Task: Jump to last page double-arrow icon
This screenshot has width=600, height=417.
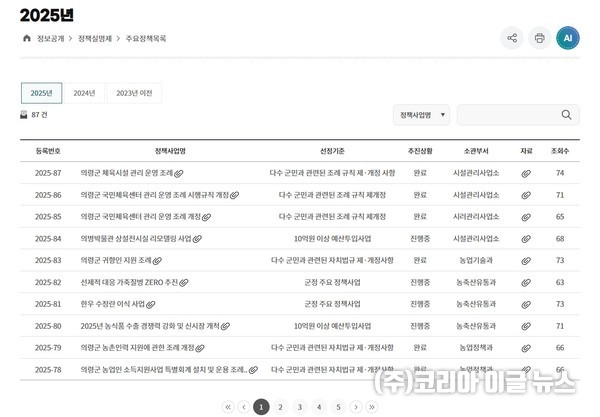Action: point(372,407)
